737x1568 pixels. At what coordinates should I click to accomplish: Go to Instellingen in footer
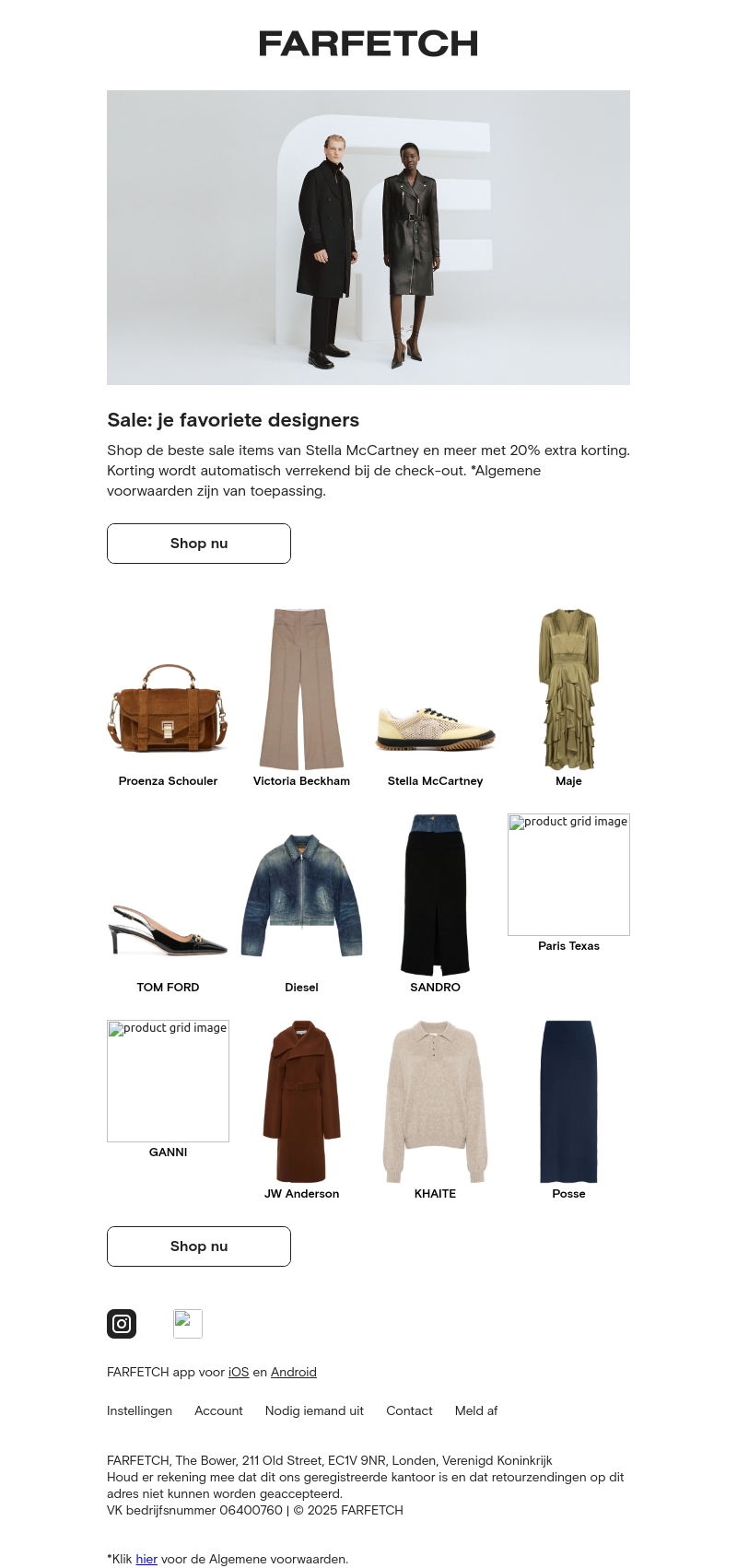[139, 1410]
